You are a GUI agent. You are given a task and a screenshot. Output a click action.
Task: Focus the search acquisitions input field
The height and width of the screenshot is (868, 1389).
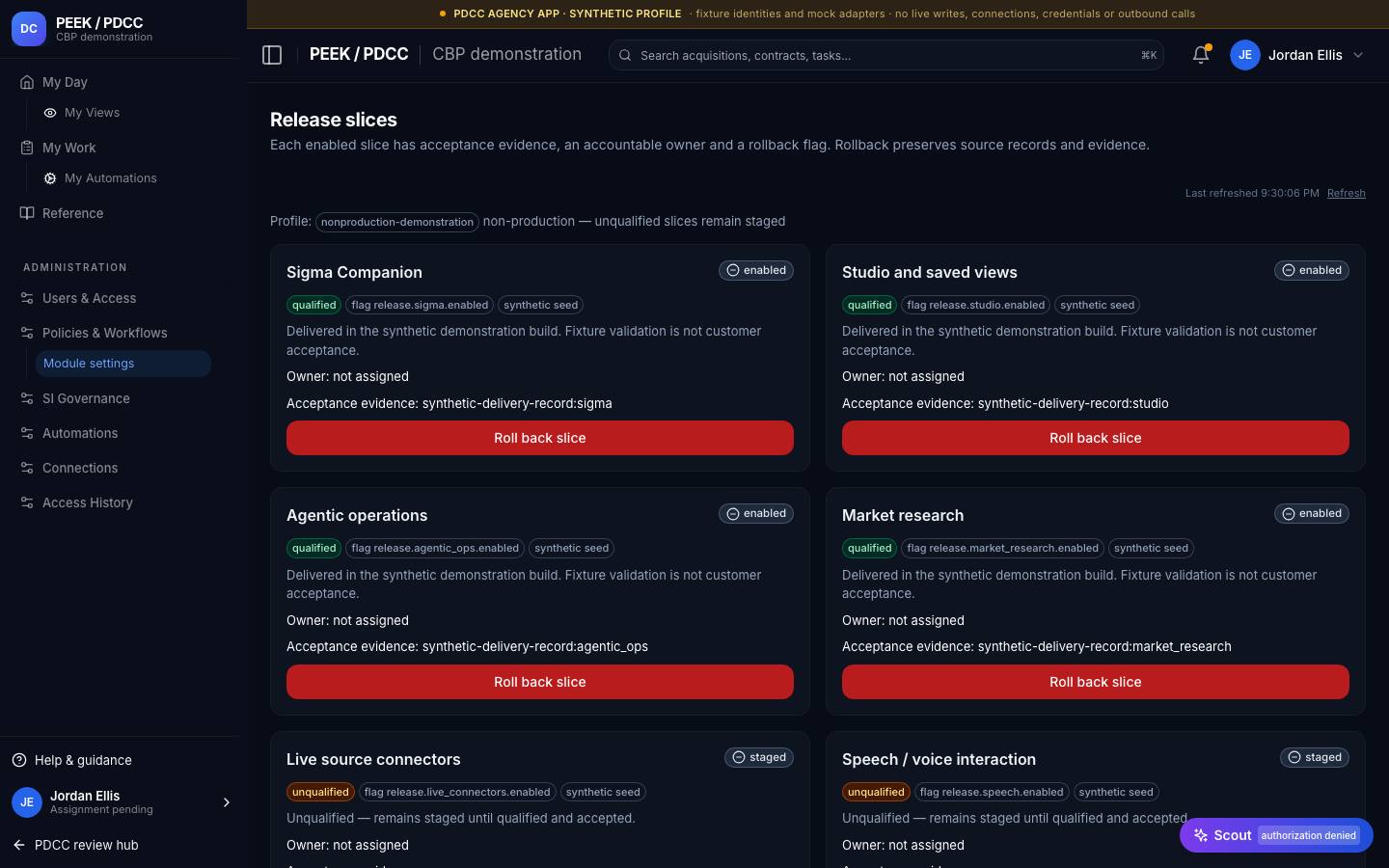(885, 55)
